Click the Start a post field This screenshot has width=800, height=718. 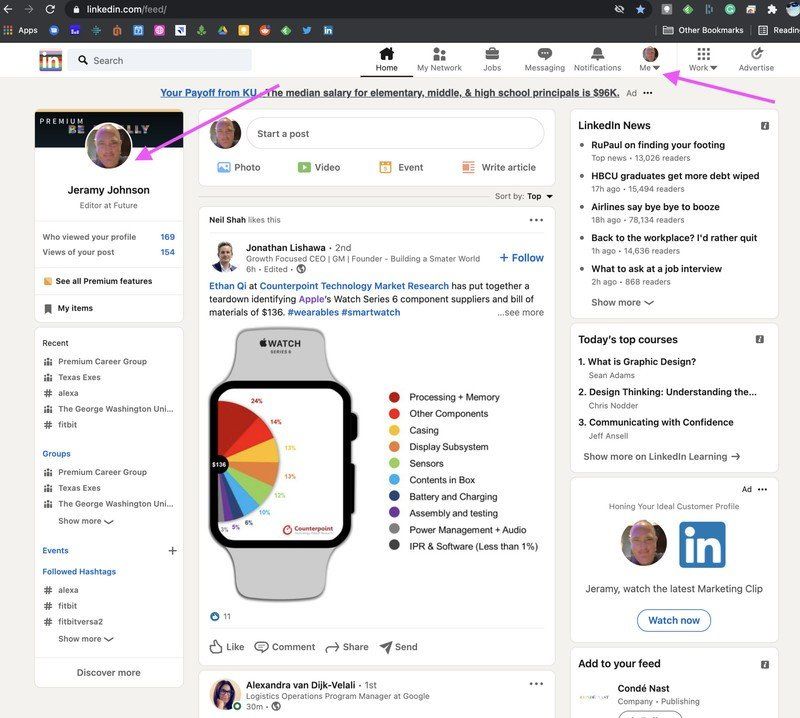click(380, 132)
